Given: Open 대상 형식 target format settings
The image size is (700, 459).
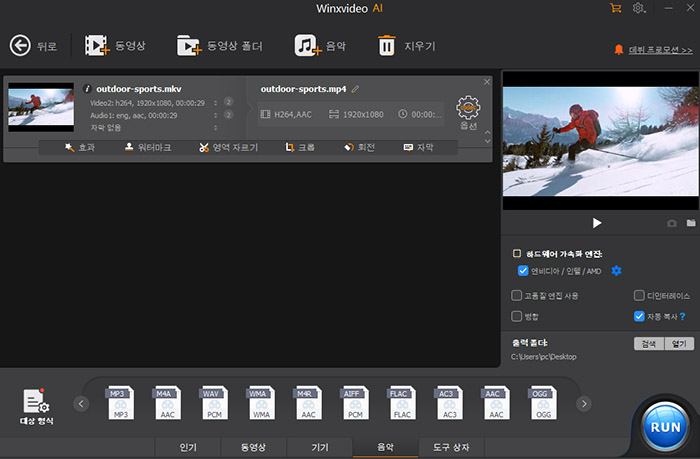Looking at the screenshot, I should pos(37,407).
